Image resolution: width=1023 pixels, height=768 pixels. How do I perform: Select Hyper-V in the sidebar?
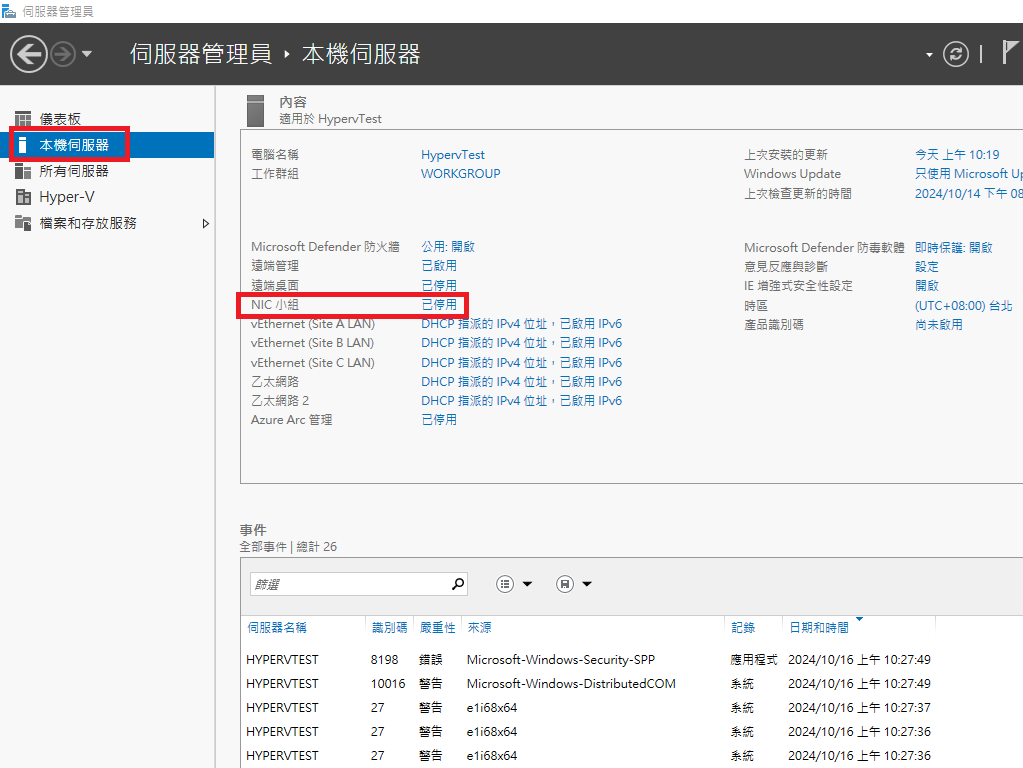point(67,197)
